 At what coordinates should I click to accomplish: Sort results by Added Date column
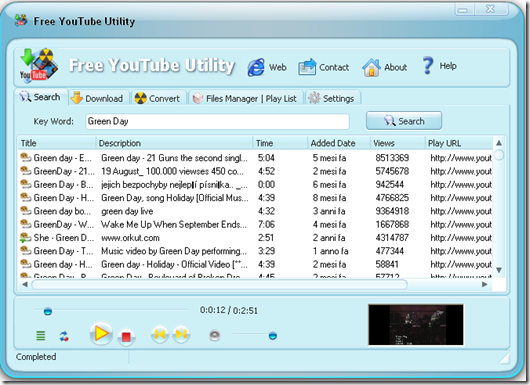tap(339, 143)
